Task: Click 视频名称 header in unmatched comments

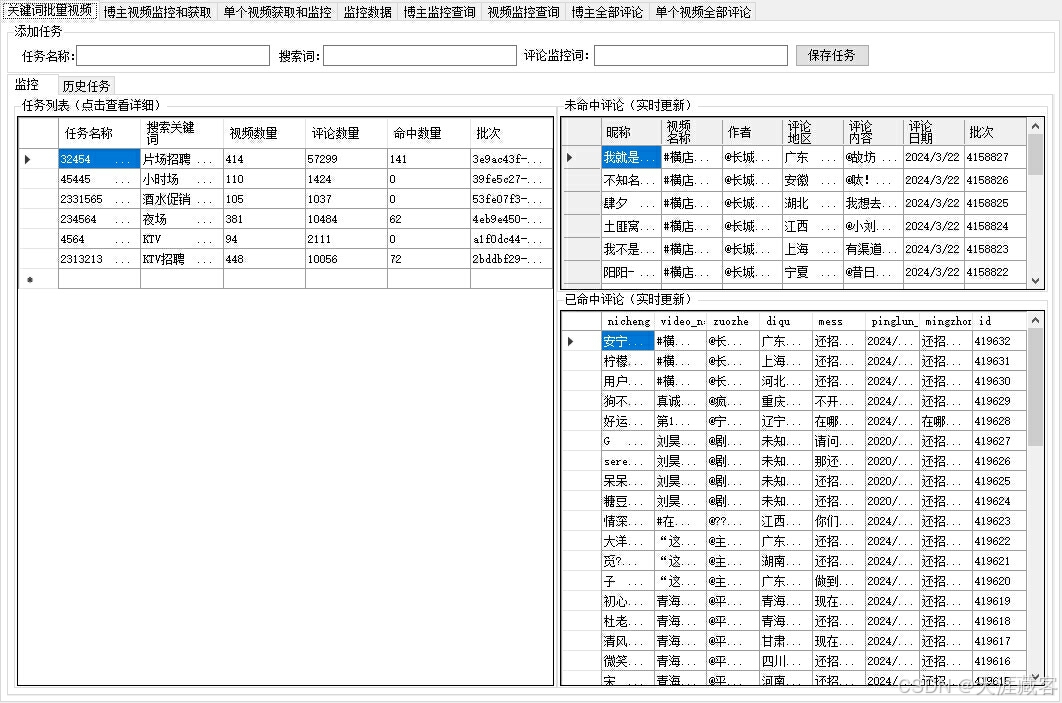Action: tap(691, 132)
